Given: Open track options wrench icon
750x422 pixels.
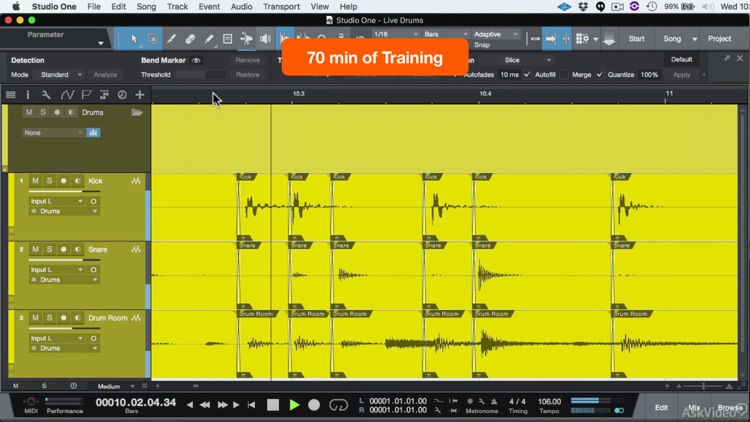Looking at the screenshot, I should pos(46,95).
